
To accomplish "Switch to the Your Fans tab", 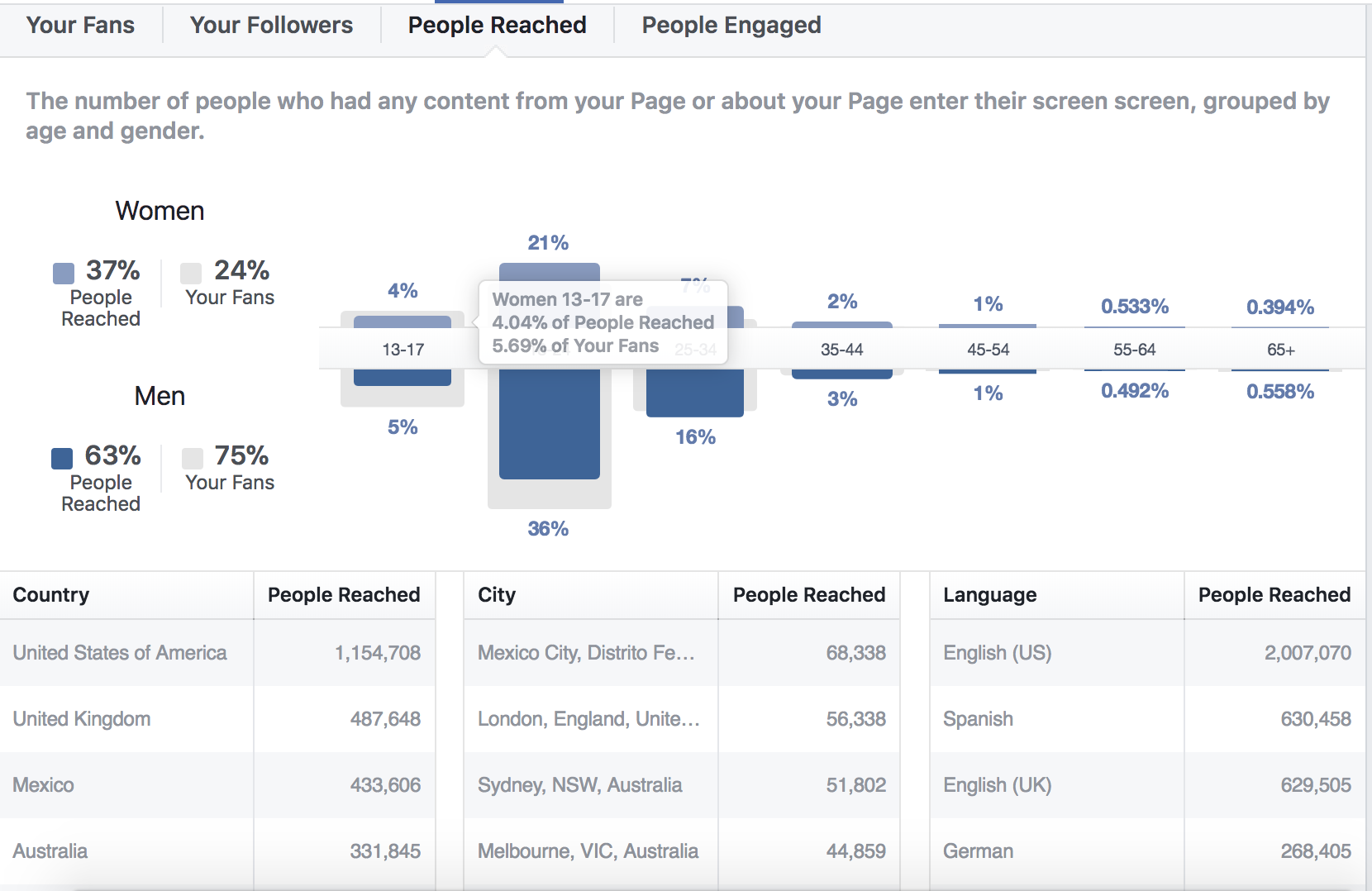I will [x=80, y=26].
